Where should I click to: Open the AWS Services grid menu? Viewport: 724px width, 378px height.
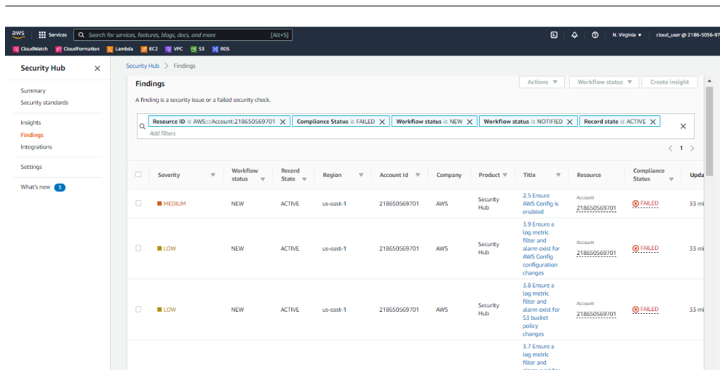pyautogui.click(x=52, y=35)
